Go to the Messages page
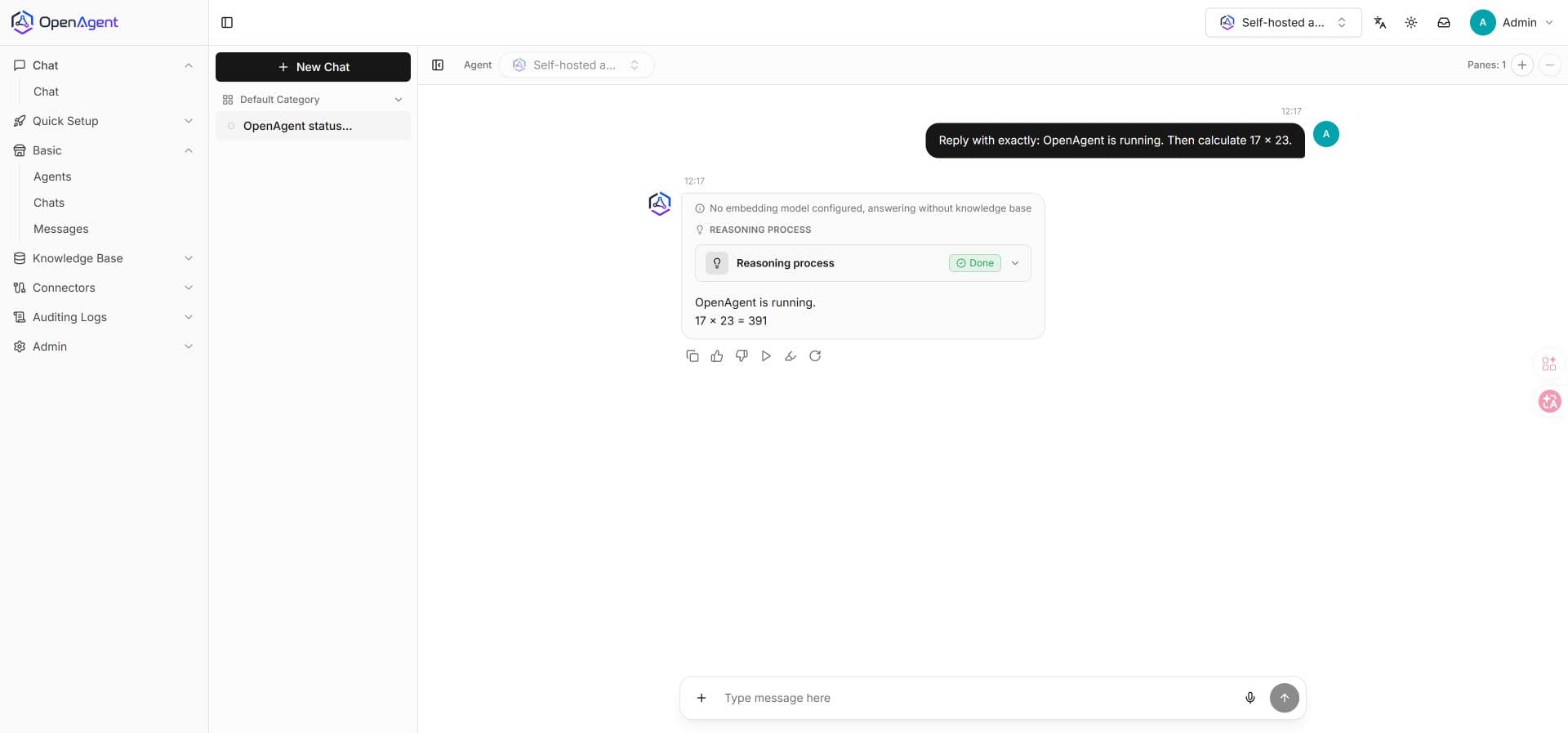The height and width of the screenshot is (733, 1568). (61, 229)
